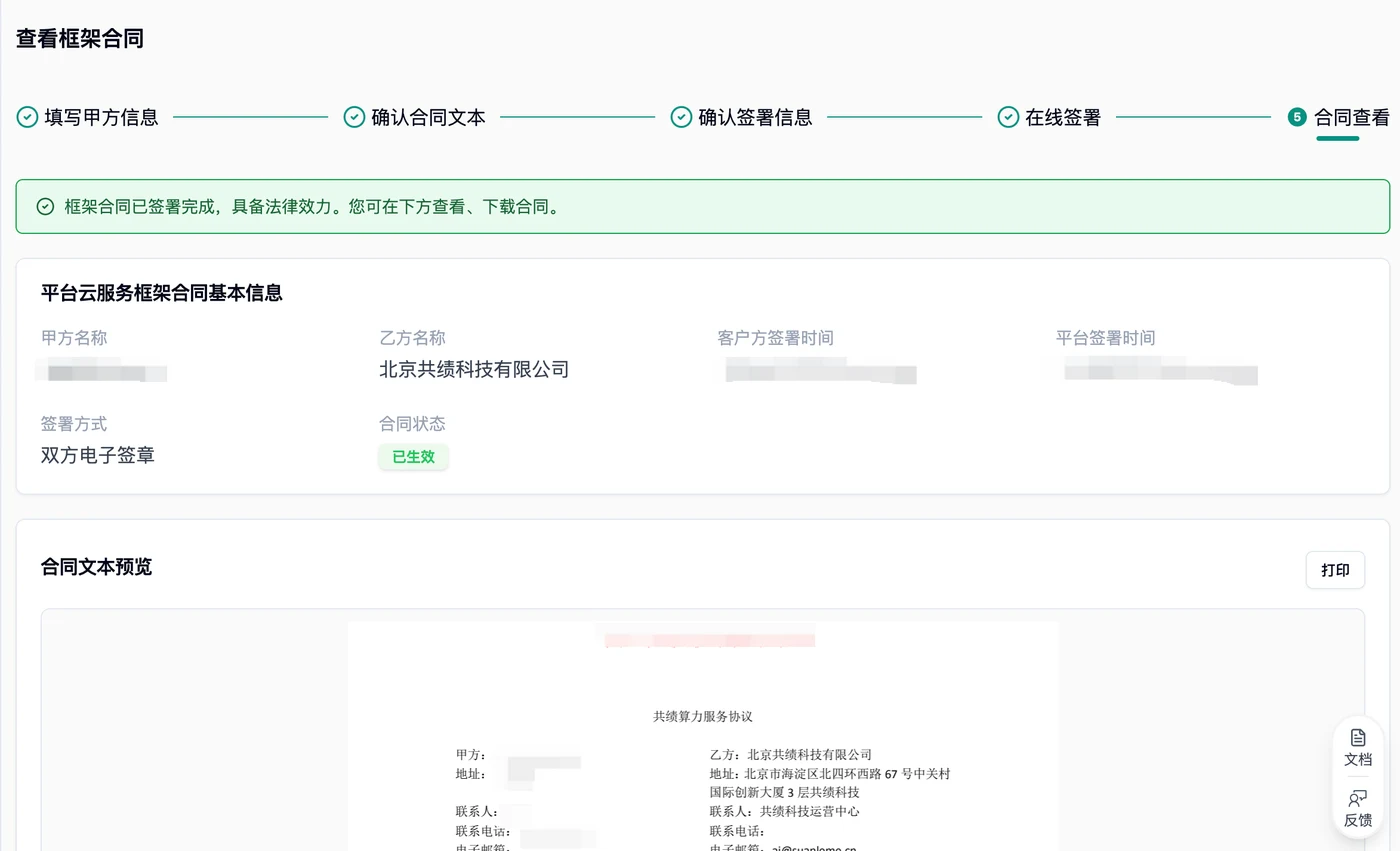1400x851 pixels.
Task: Click the 双方电子签章 value
Action: point(98,456)
